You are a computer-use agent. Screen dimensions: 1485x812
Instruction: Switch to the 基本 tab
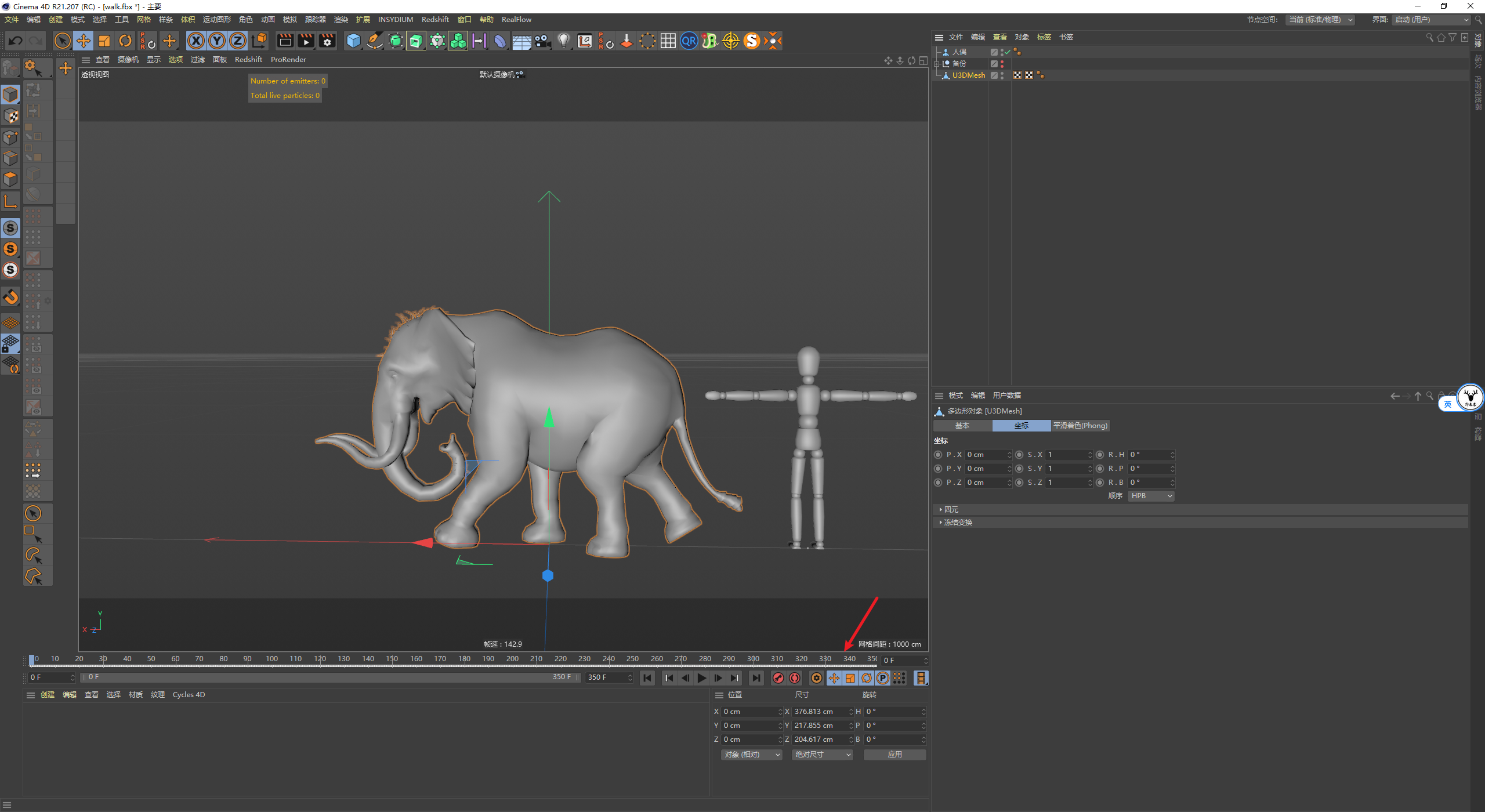[962, 426]
